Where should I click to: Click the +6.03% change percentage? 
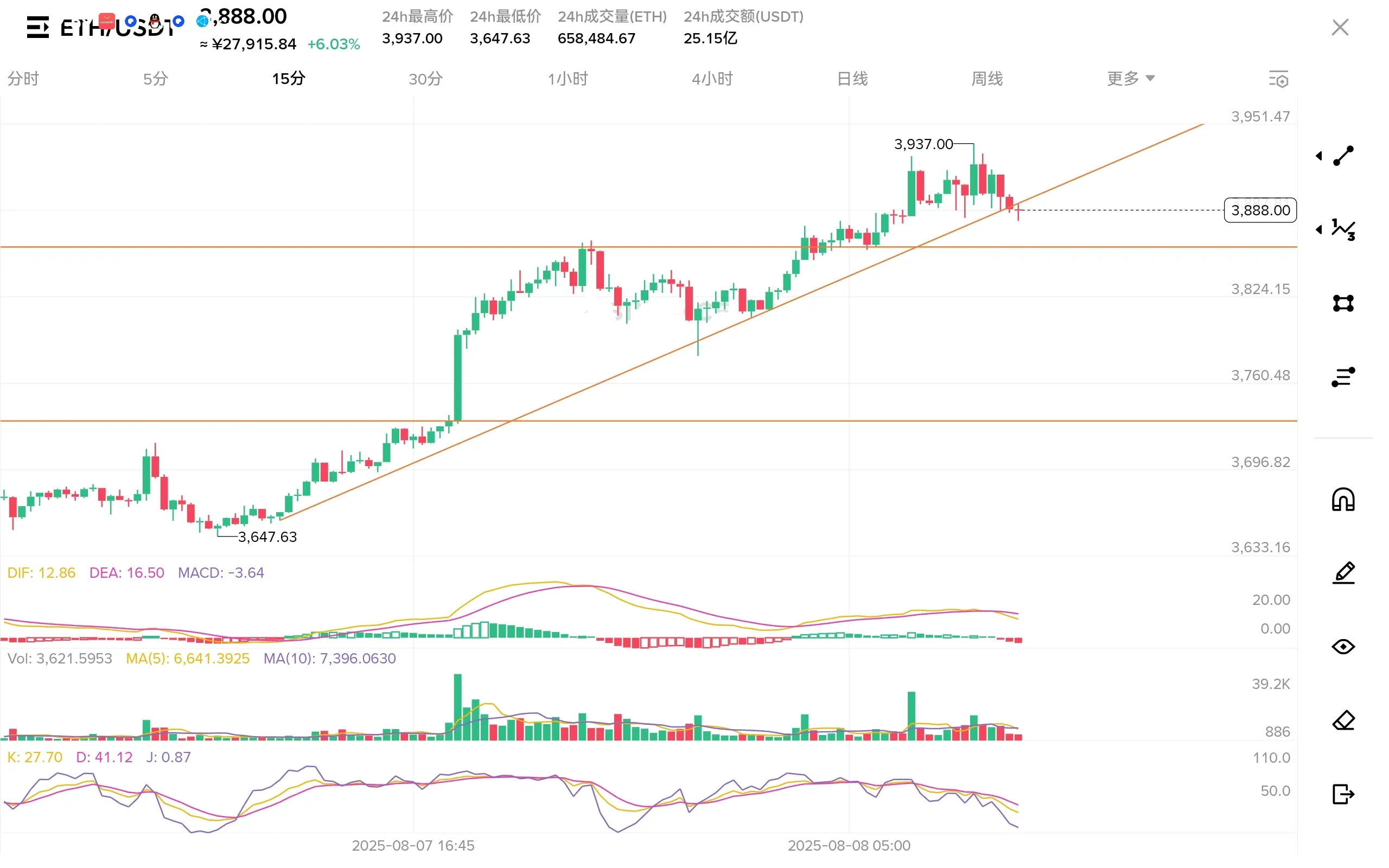[x=334, y=44]
